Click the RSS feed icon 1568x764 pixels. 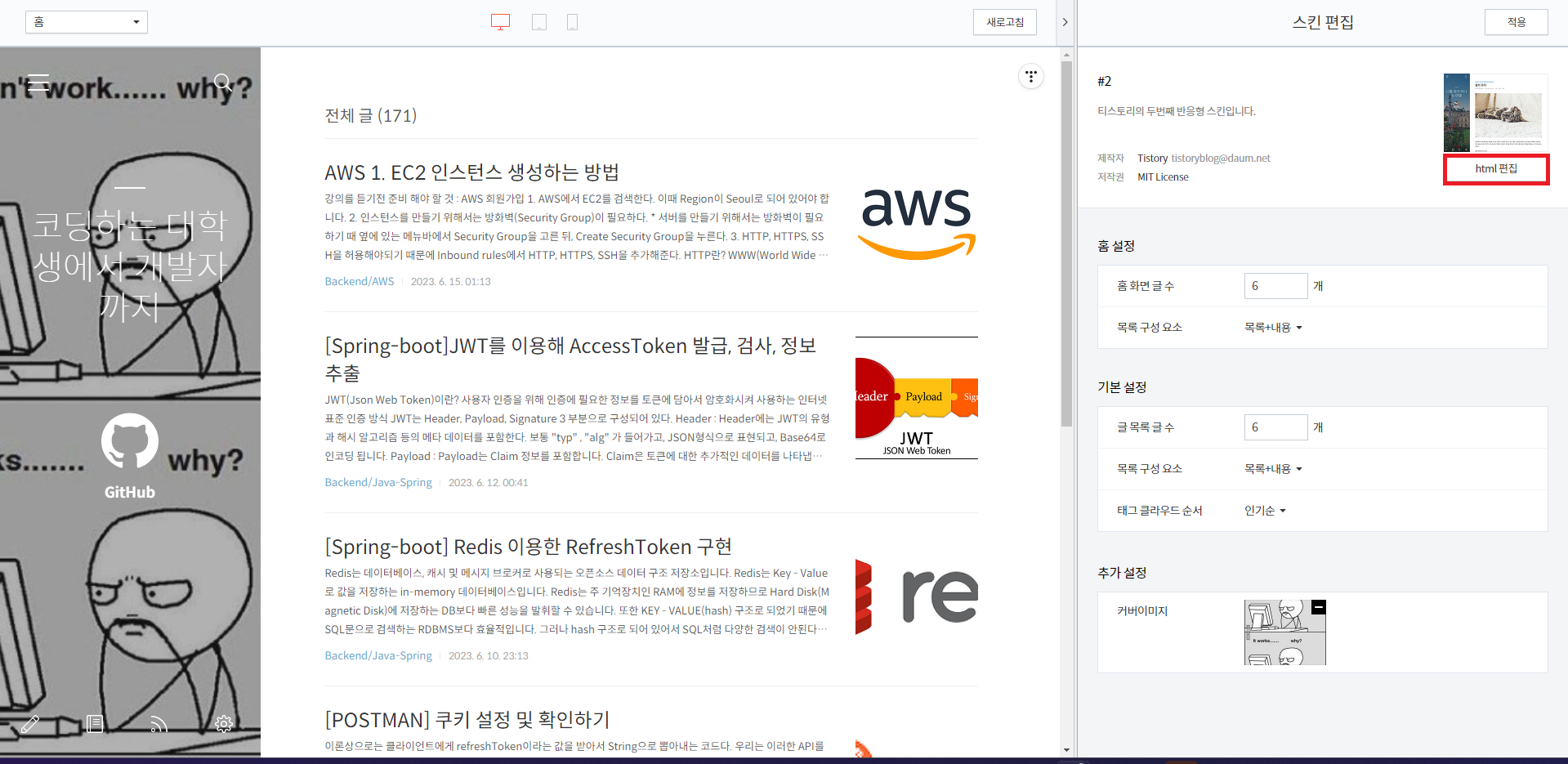tap(159, 724)
